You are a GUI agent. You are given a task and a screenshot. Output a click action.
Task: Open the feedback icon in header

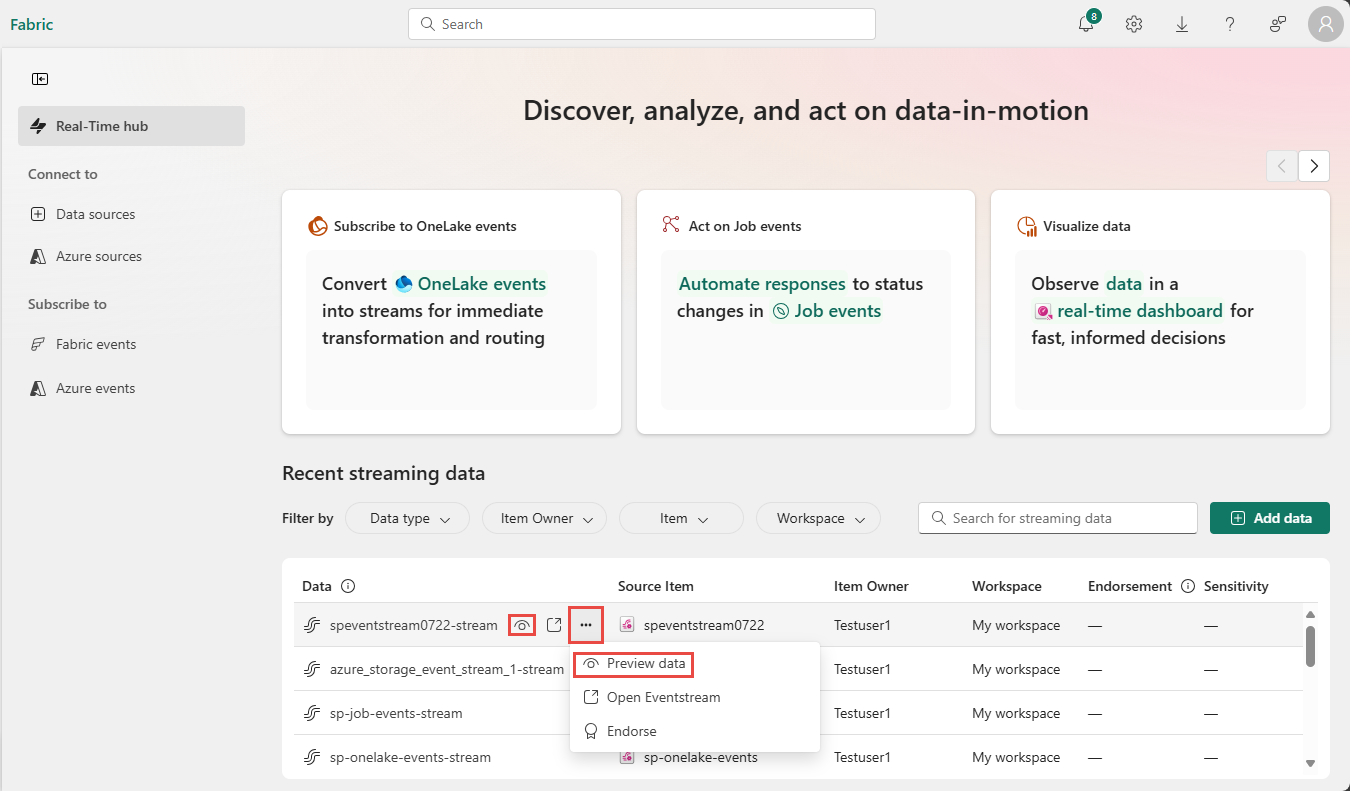[x=1278, y=24]
